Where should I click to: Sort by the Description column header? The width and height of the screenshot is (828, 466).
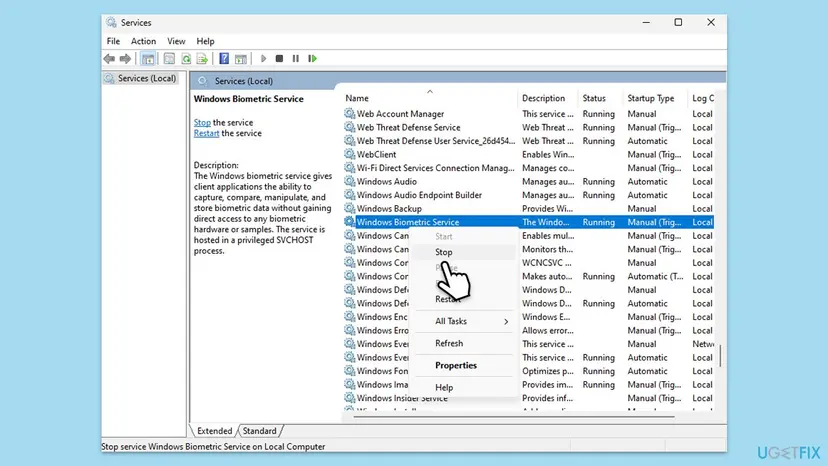[x=548, y=98]
